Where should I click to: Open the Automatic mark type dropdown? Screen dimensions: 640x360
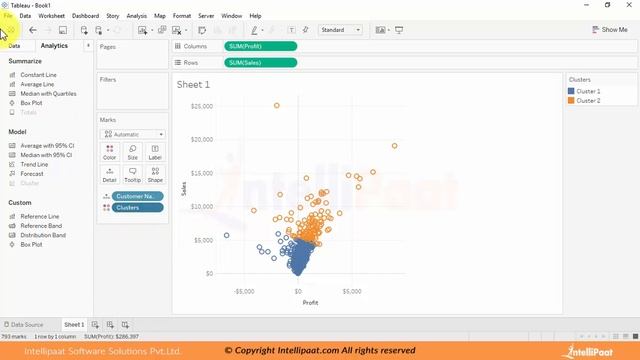(x=133, y=134)
